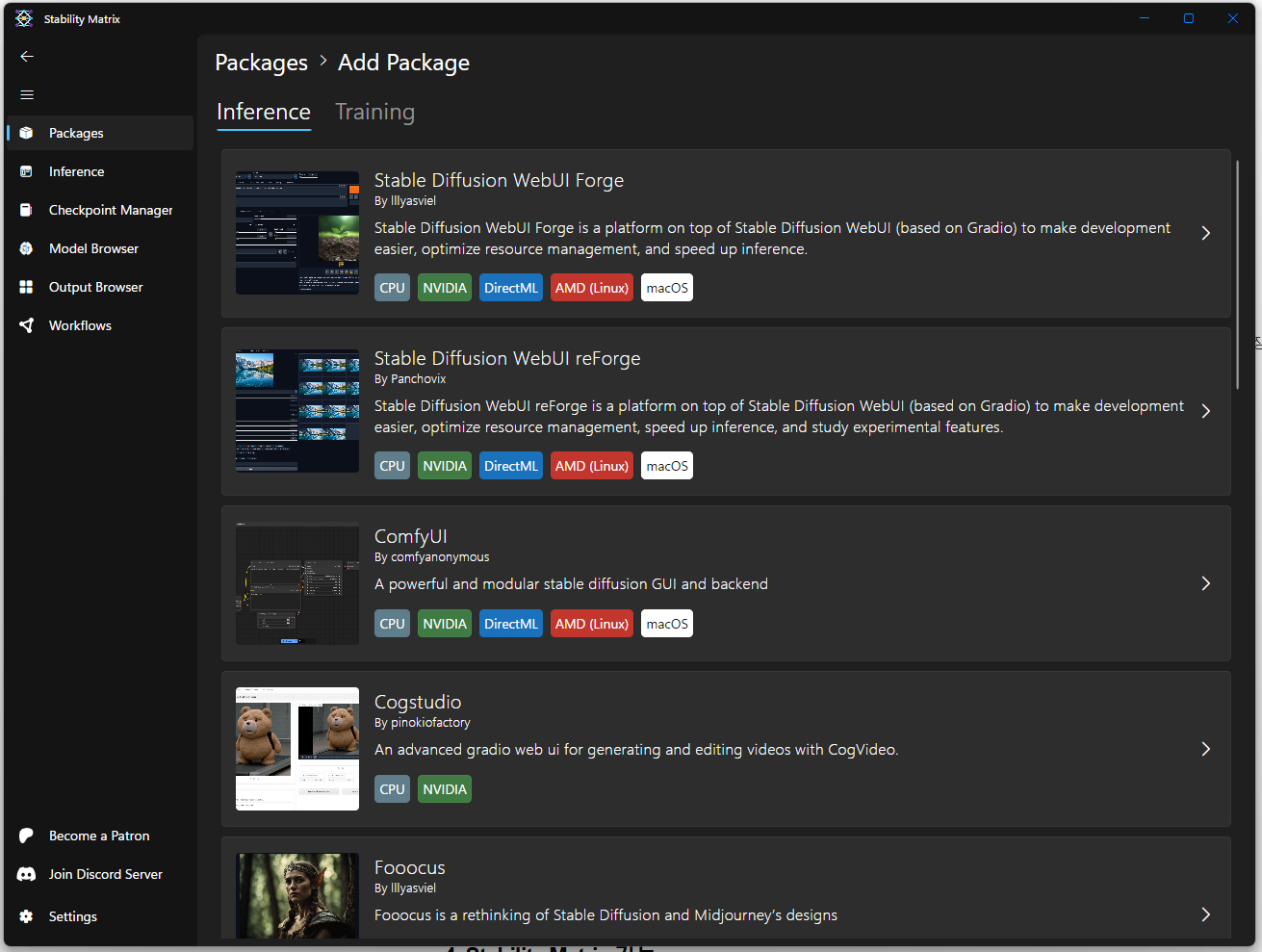
Task: Open Settings in sidebar
Action: pos(100,916)
